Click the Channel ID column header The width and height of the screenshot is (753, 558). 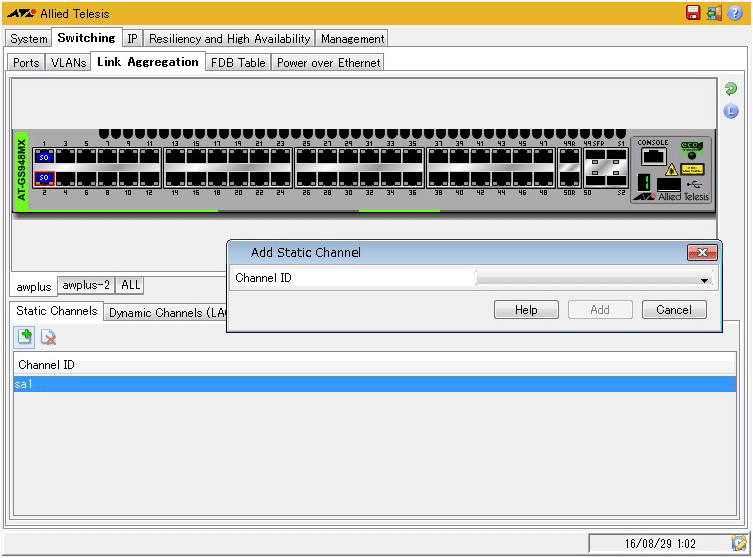coord(46,365)
